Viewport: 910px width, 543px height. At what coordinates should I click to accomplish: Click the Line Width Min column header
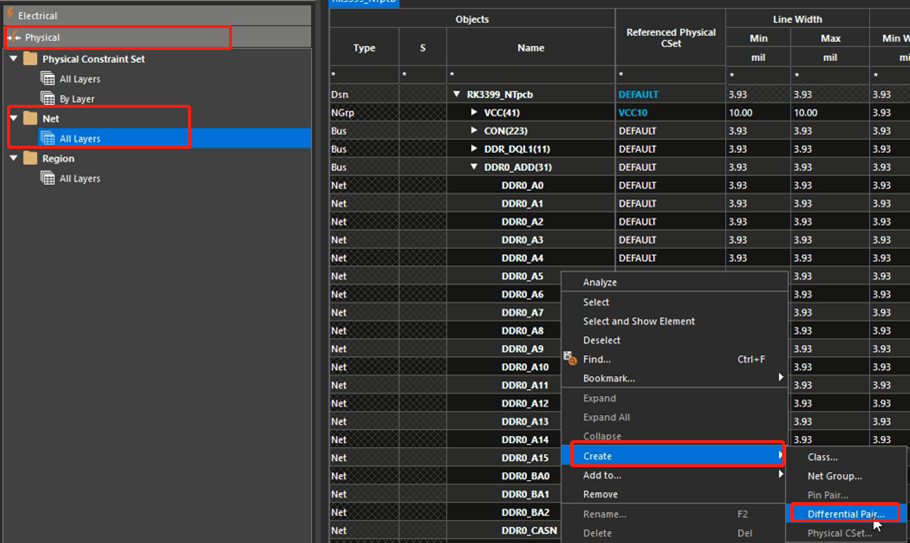758,38
